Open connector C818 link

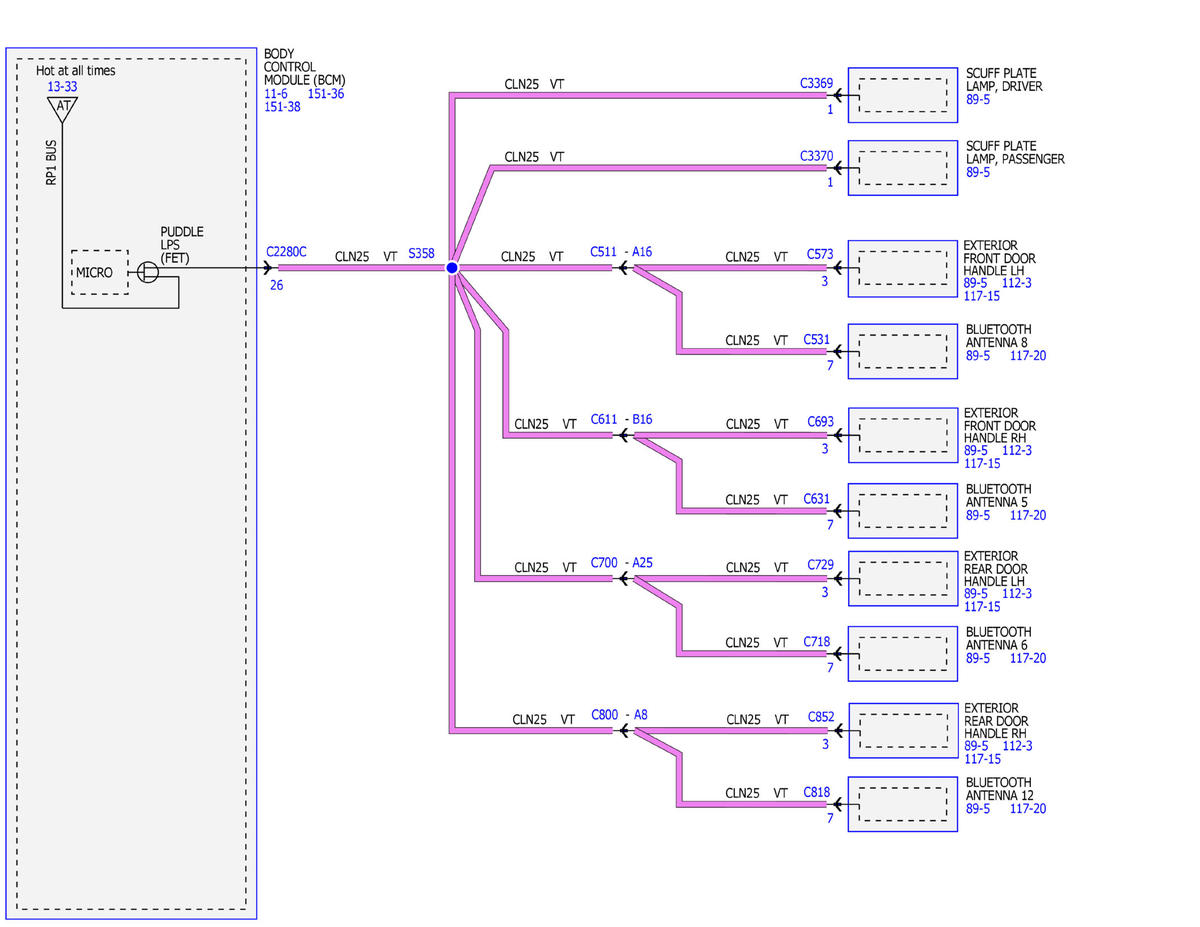[x=817, y=792]
